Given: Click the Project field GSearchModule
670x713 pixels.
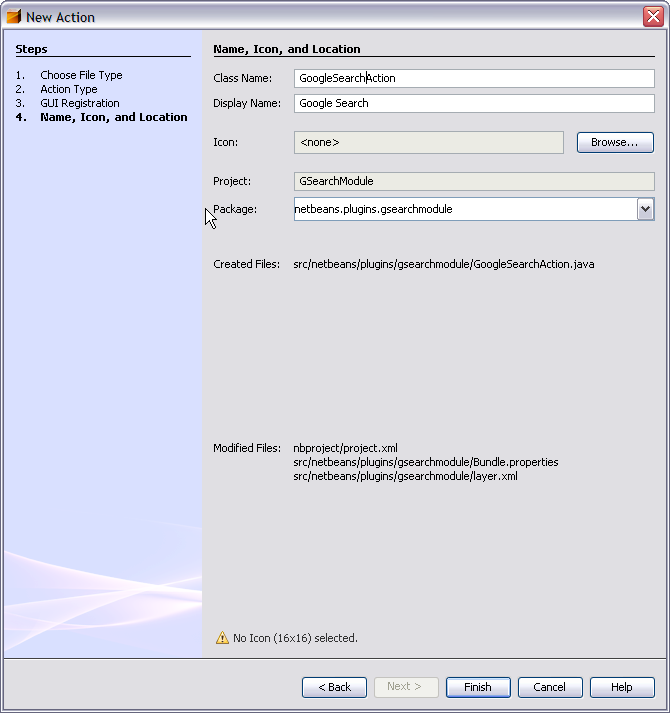Looking at the screenshot, I should pos(474,181).
